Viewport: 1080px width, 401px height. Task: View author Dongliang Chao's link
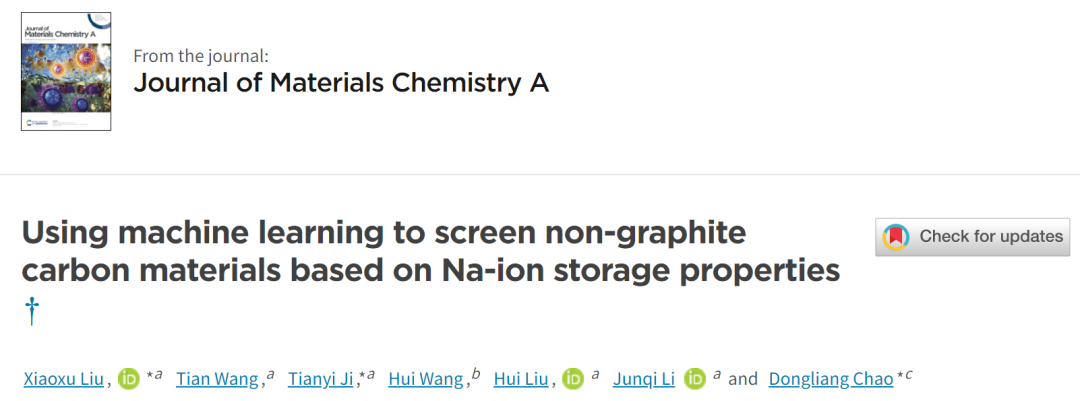coord(830,379)
